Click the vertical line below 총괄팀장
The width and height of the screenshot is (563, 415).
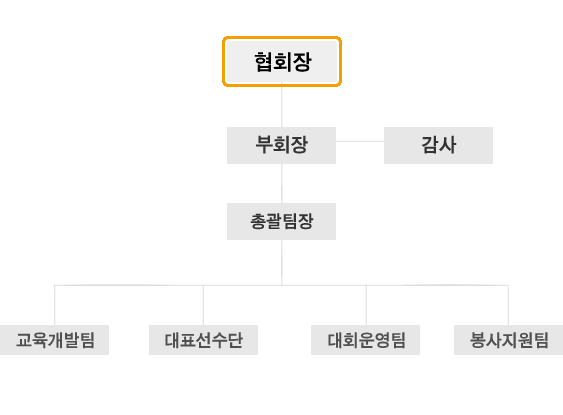click(282, 262)
